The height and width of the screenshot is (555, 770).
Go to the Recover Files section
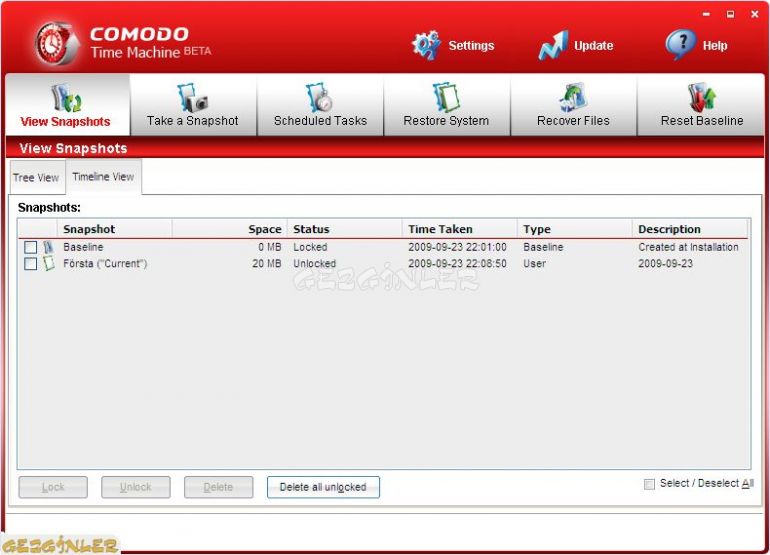tap(573, 105)
